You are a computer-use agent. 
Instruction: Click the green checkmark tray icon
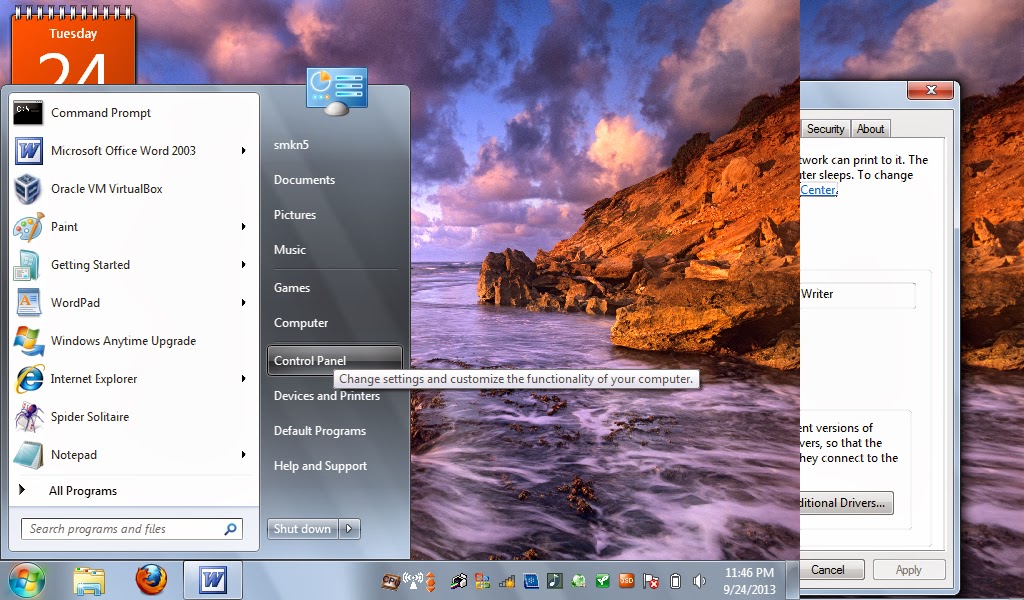pos(602,580)
